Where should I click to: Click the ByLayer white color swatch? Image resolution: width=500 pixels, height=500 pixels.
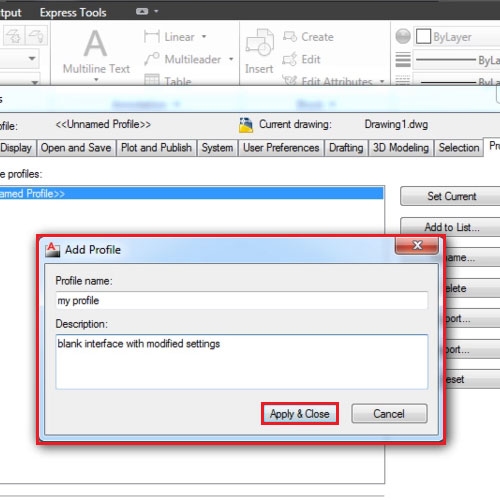423,36
